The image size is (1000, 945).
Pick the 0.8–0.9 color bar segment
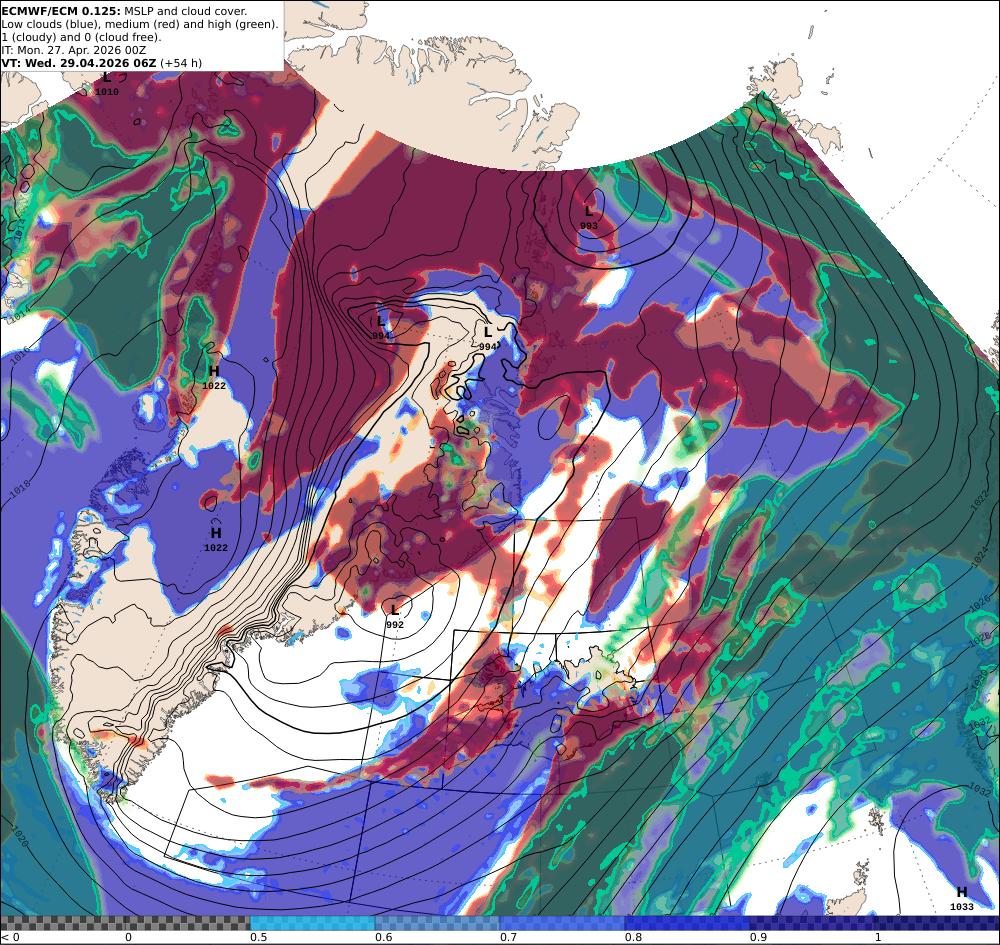[688, 923]
